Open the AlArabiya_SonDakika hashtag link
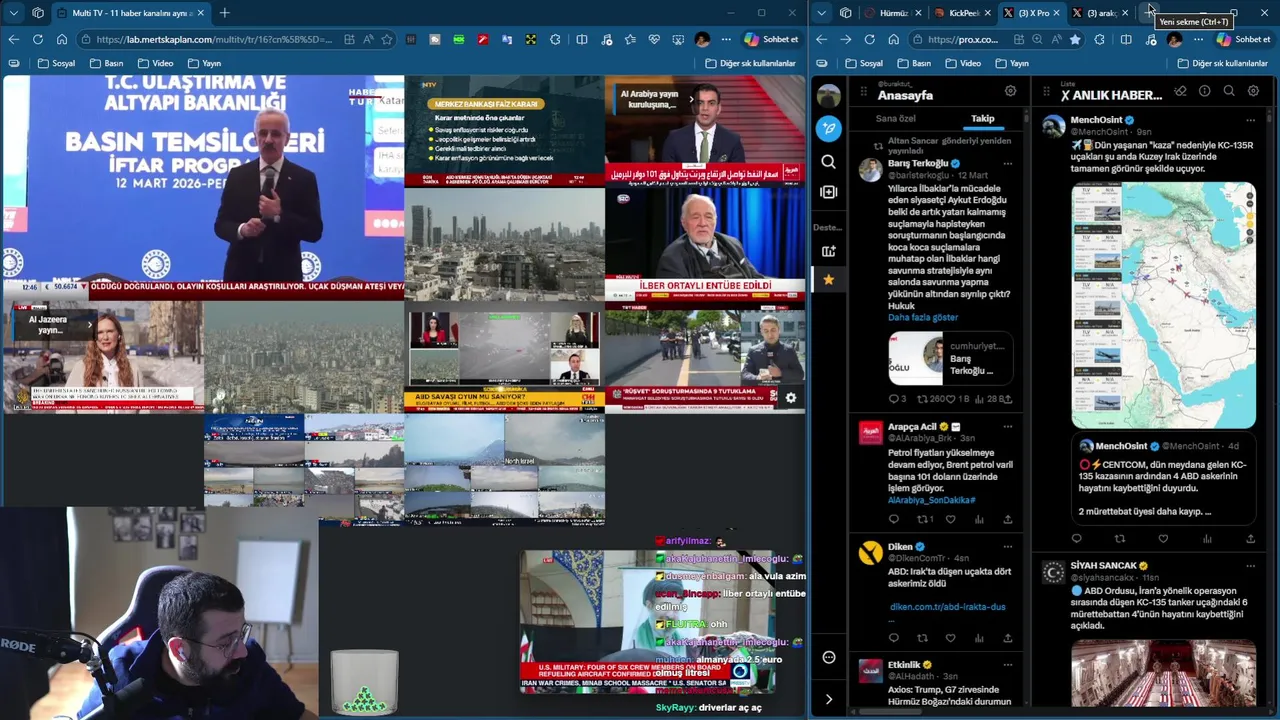Image resolution: width=1280 pixels, height=720 pixels. [932, 500]
